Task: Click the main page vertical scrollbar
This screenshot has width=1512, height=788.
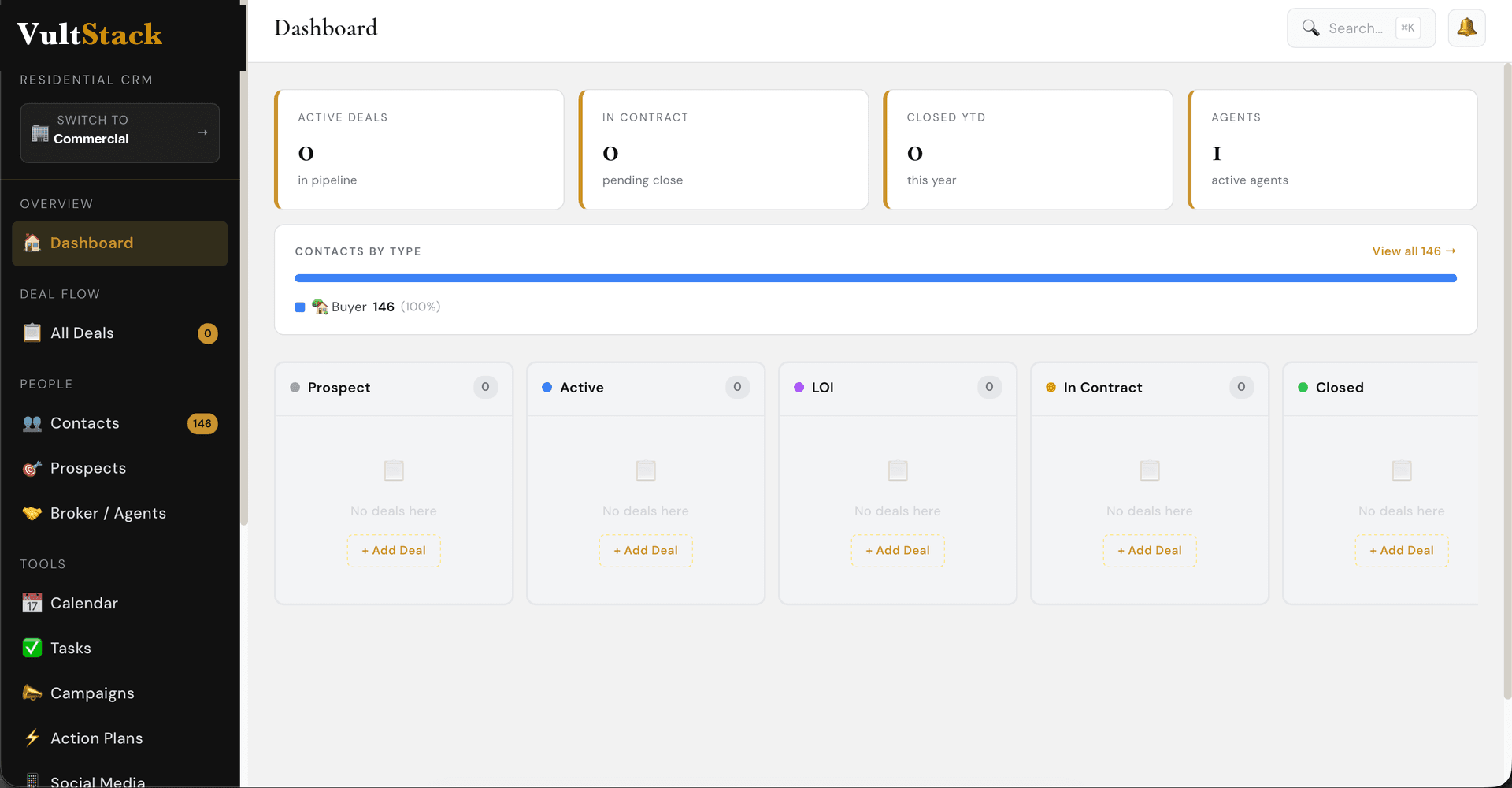Action: coord(1507,381)
